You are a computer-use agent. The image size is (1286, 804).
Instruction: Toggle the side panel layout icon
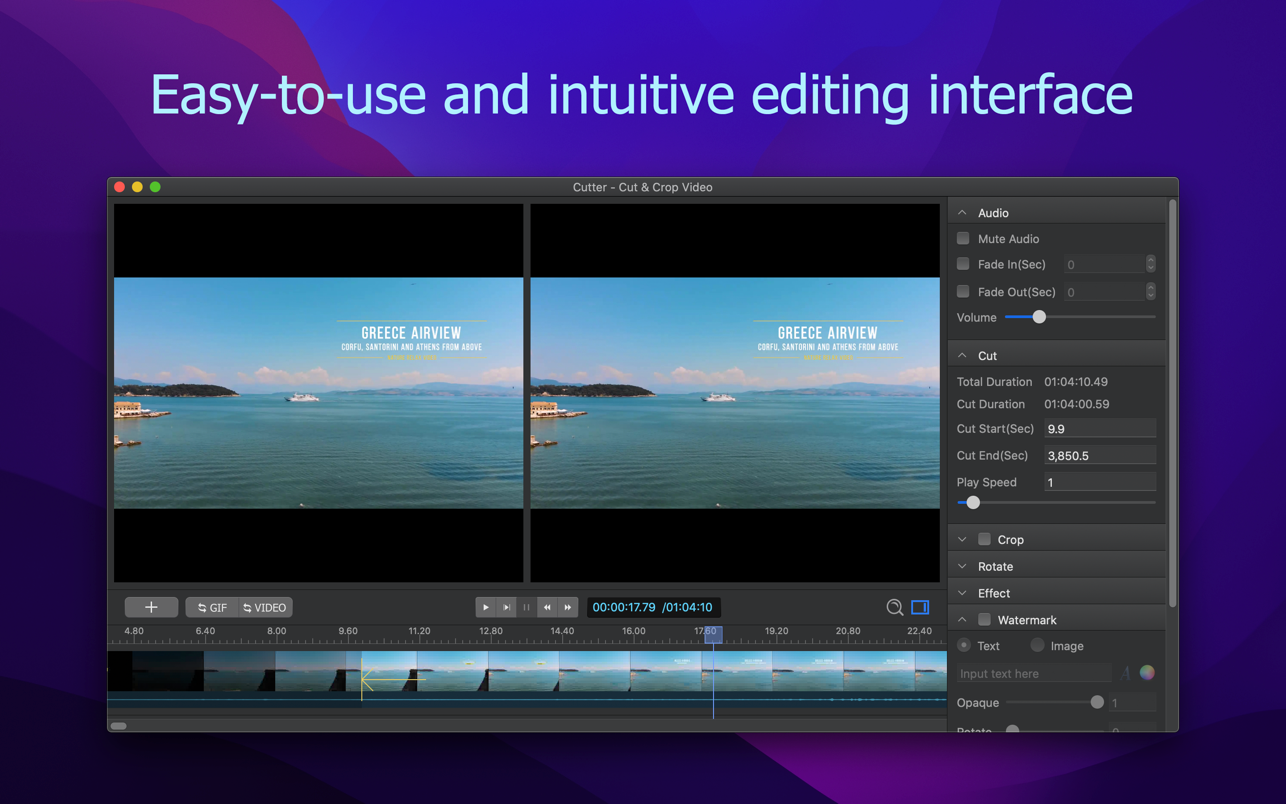(920, 607)
